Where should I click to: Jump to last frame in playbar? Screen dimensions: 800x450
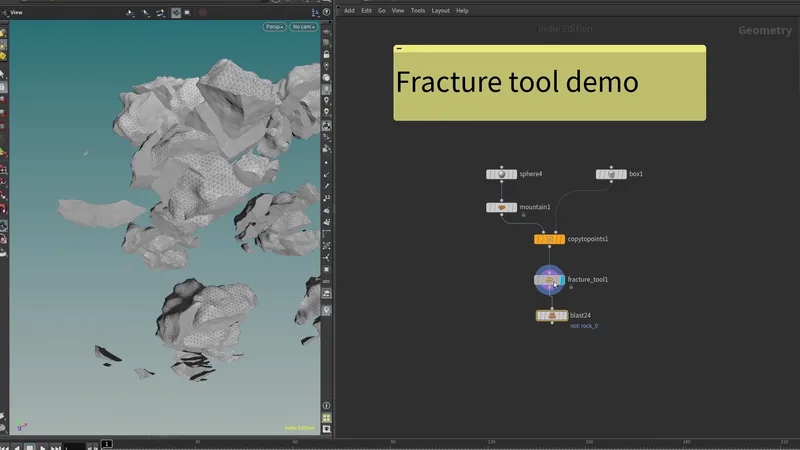pos(55,447)
